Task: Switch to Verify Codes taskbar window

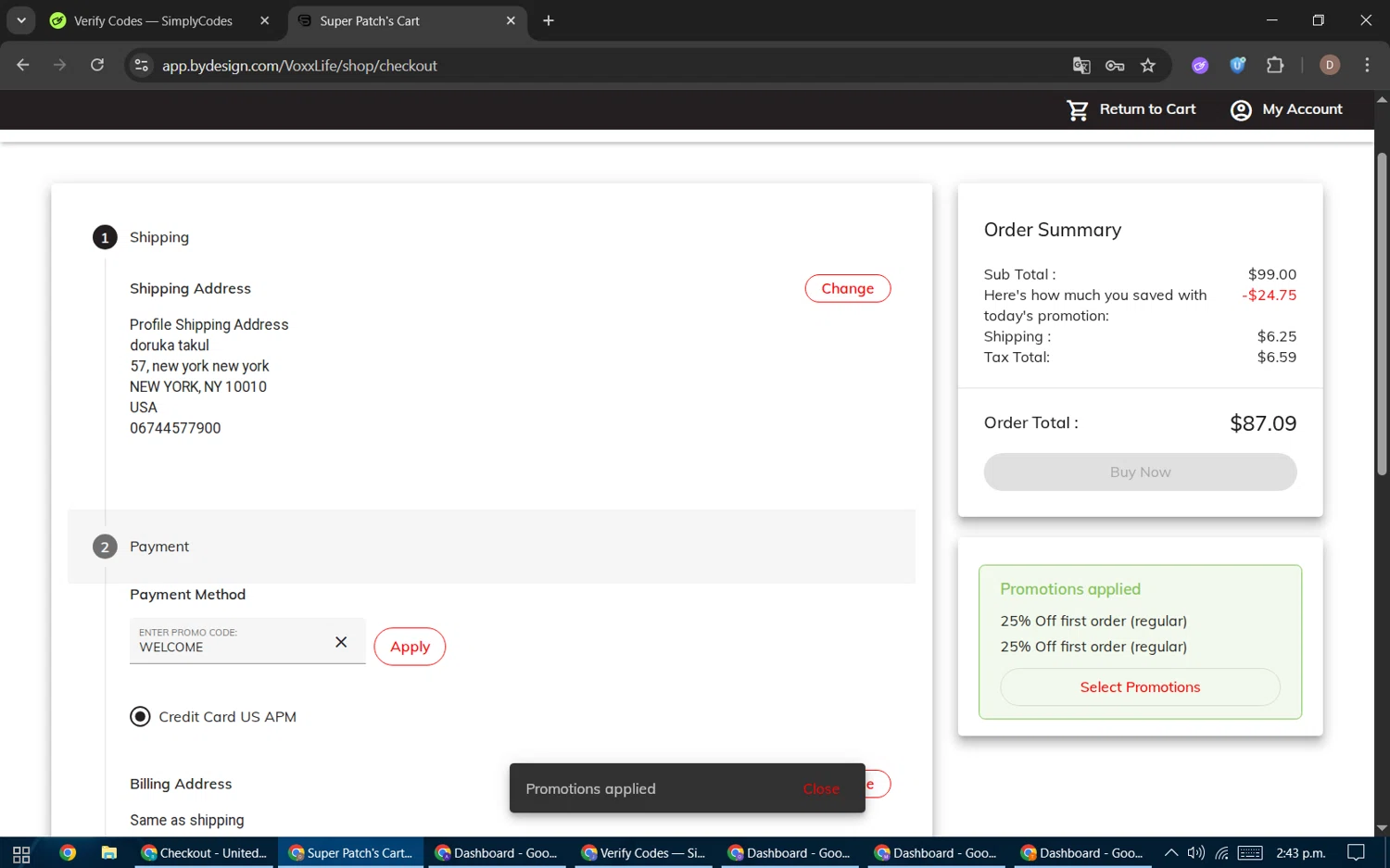Action: coord(644,853)
